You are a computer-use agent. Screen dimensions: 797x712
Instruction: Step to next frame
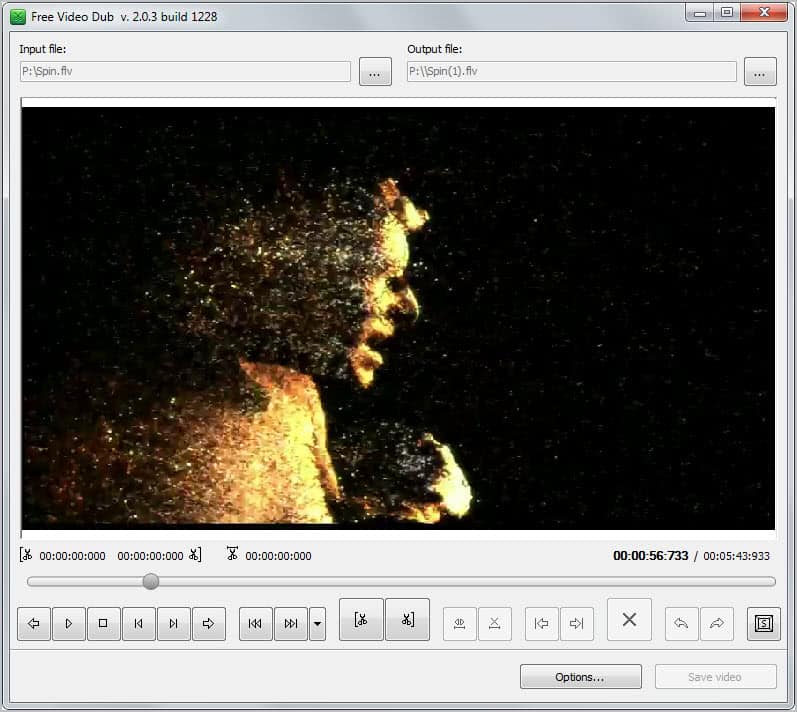tap(174, 624)
